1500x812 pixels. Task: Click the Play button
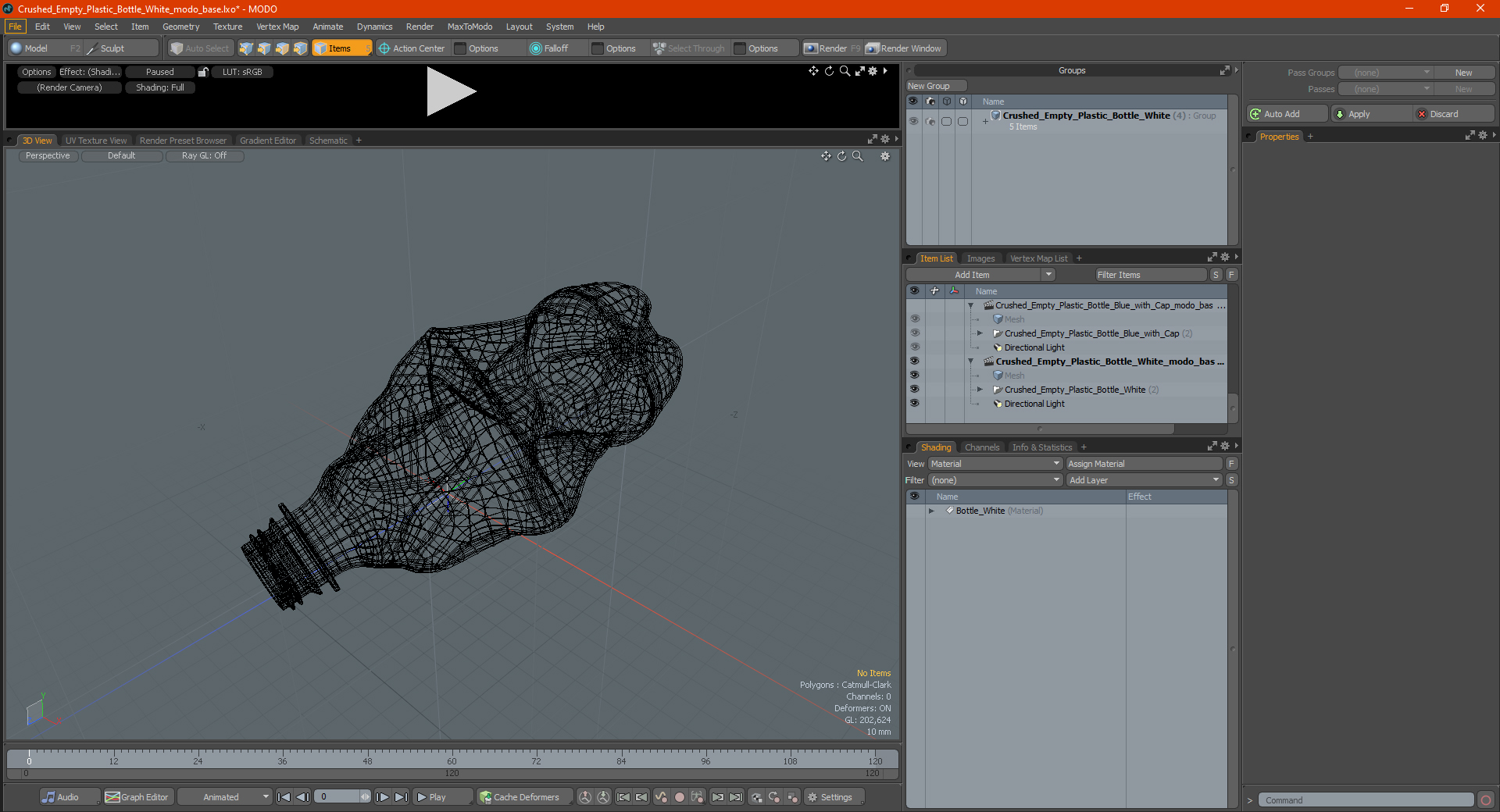click(x=442, y=797)
